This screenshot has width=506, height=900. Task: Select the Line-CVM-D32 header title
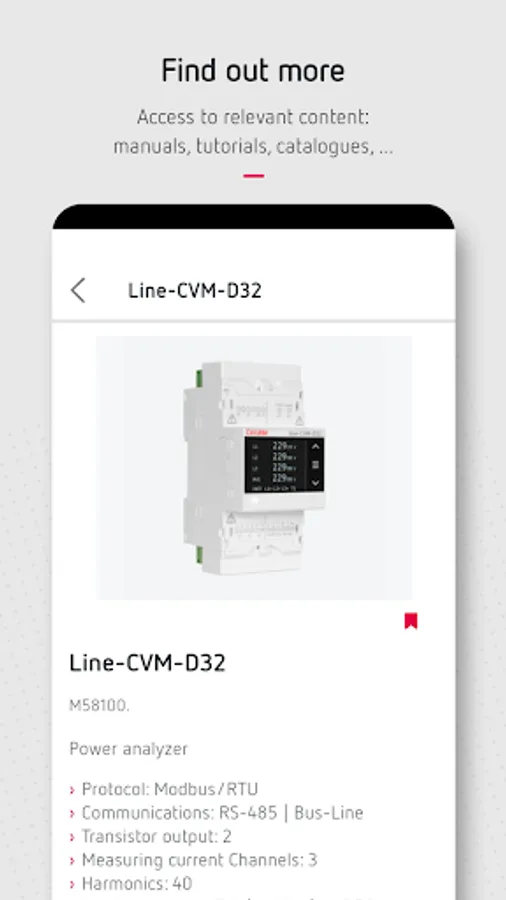pyautogui.click(x=194, y=290)
